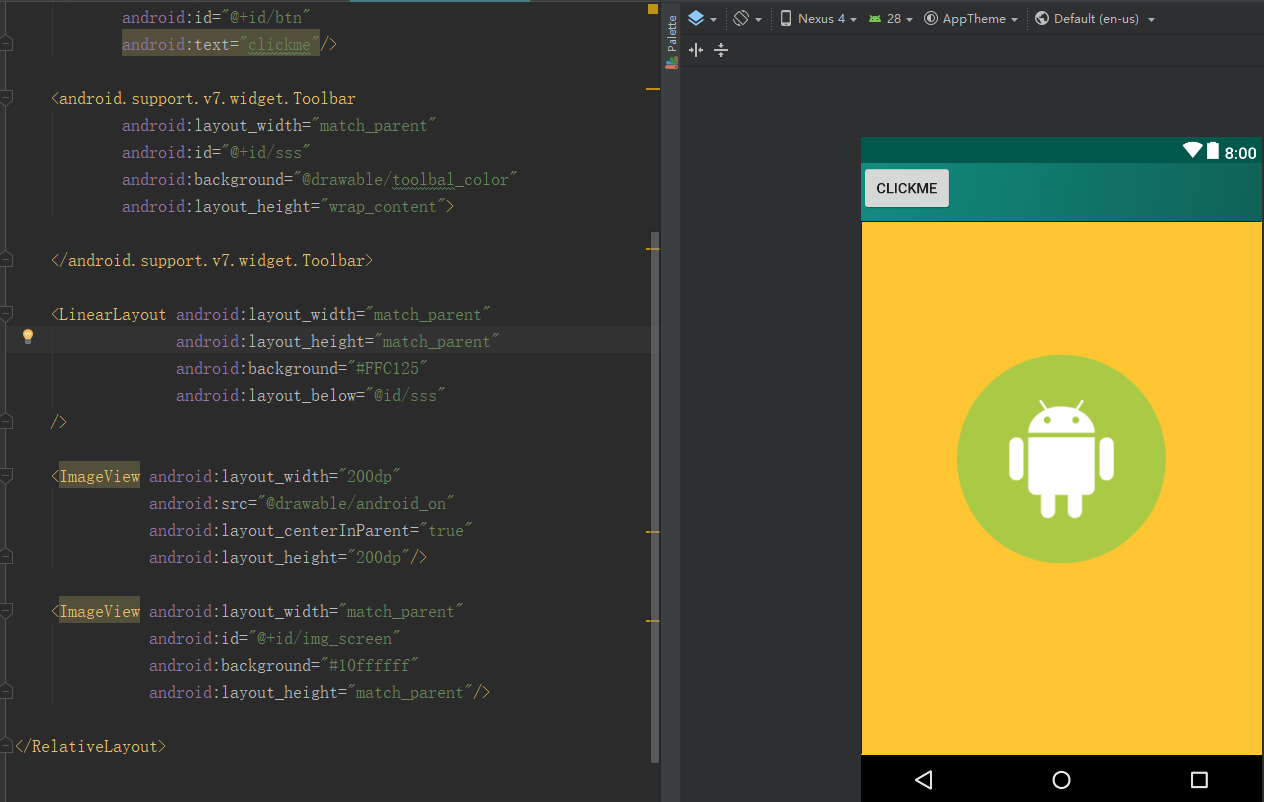Collapse the closing Toolbar tag fold marker
This screenshot has height=802, width=1264.
click(x=6, y=260)
